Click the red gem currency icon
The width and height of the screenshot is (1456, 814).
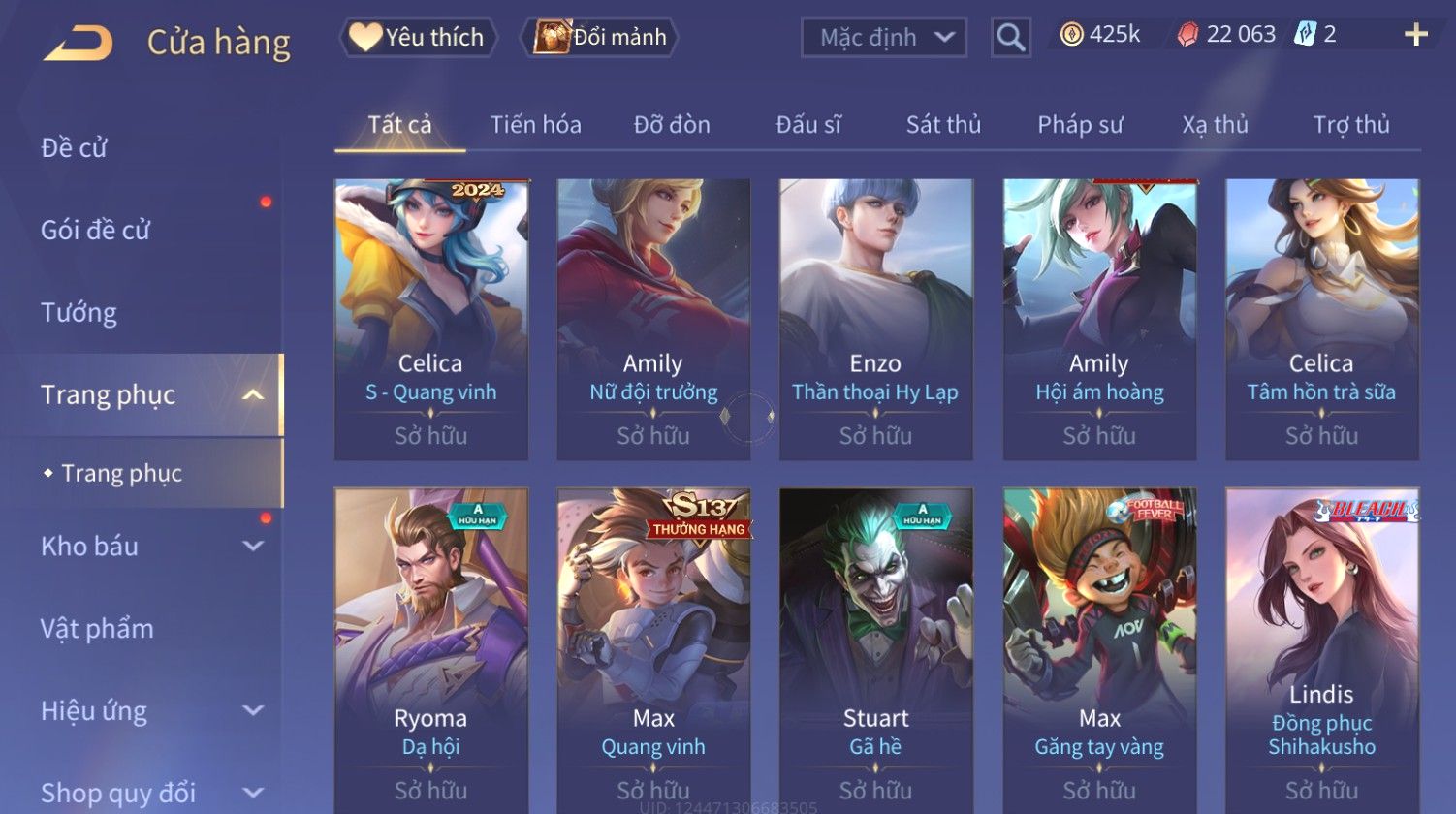pos(1187,36)
